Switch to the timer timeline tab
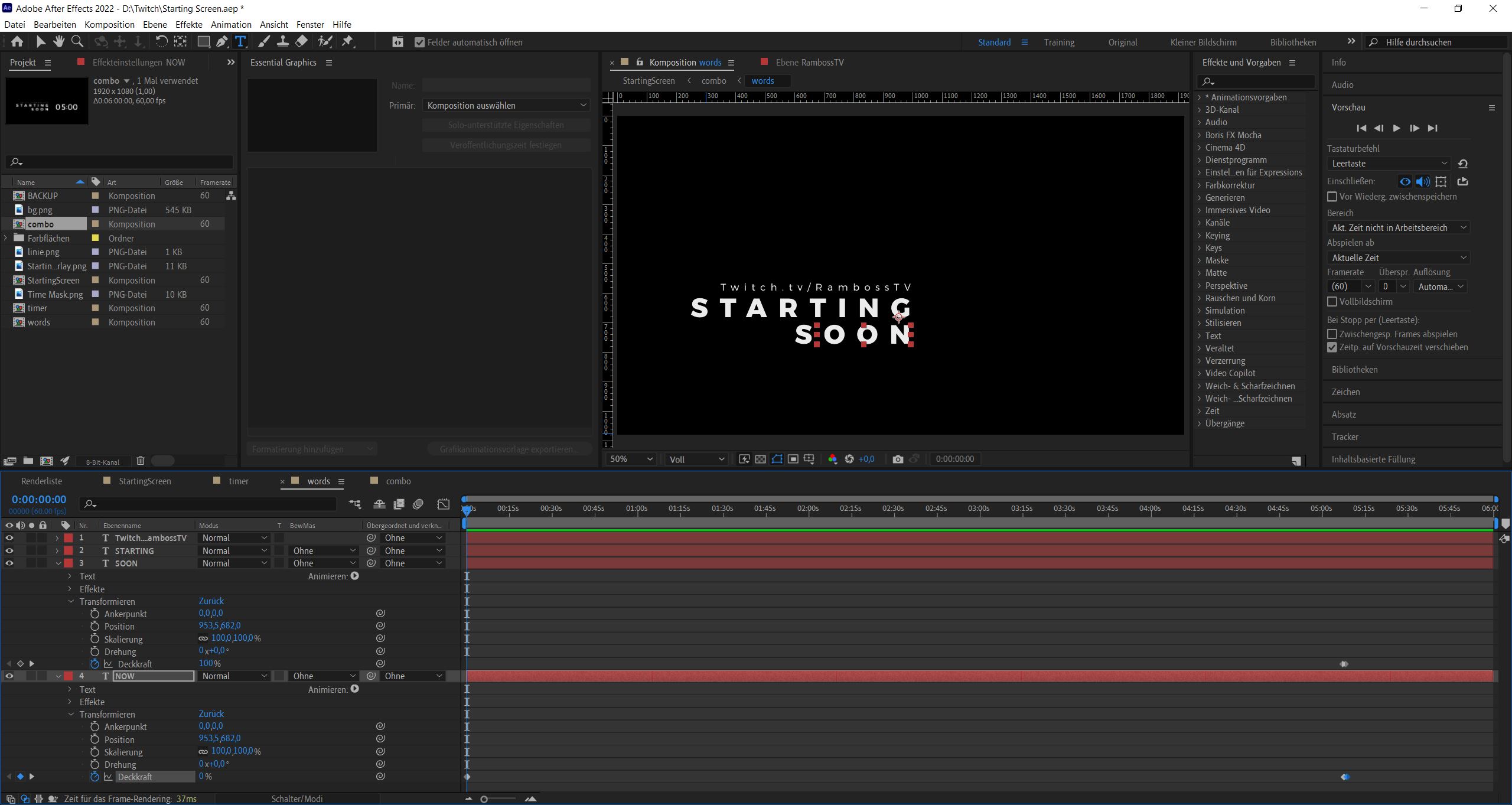1512x805 pixels. (x=239, y=481)
